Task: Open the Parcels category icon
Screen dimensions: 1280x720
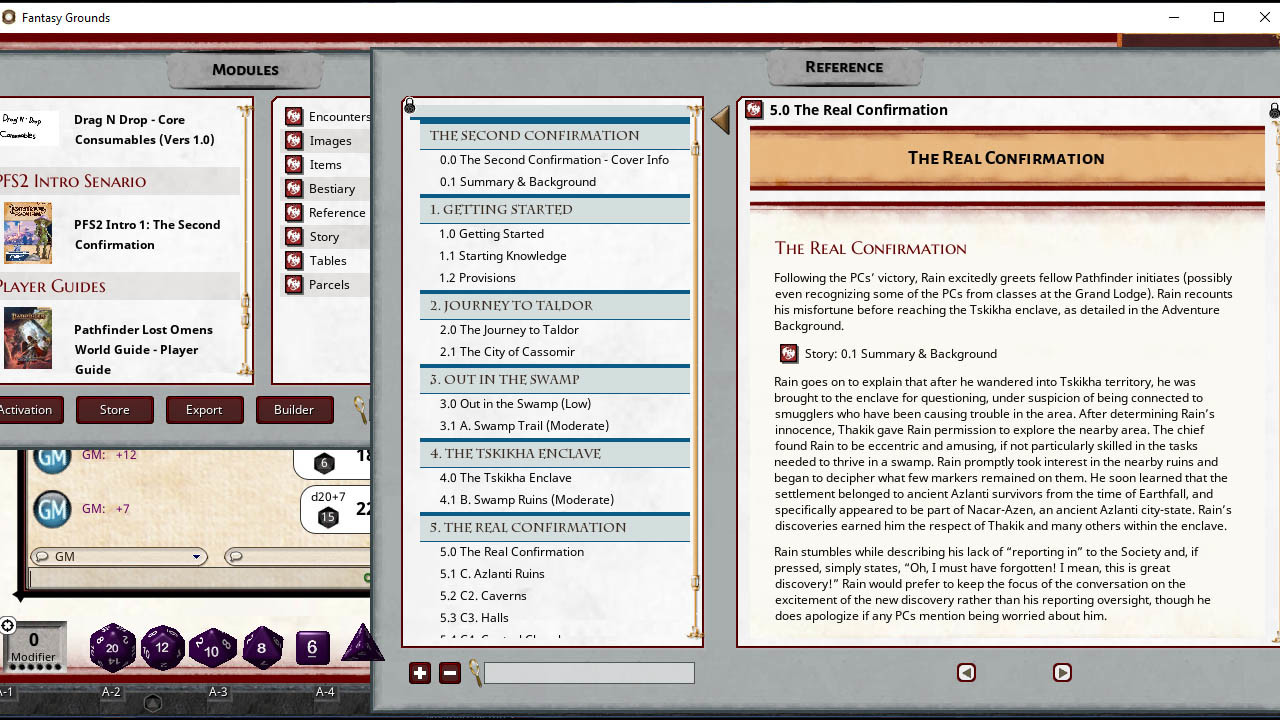Action: (294, 284)
